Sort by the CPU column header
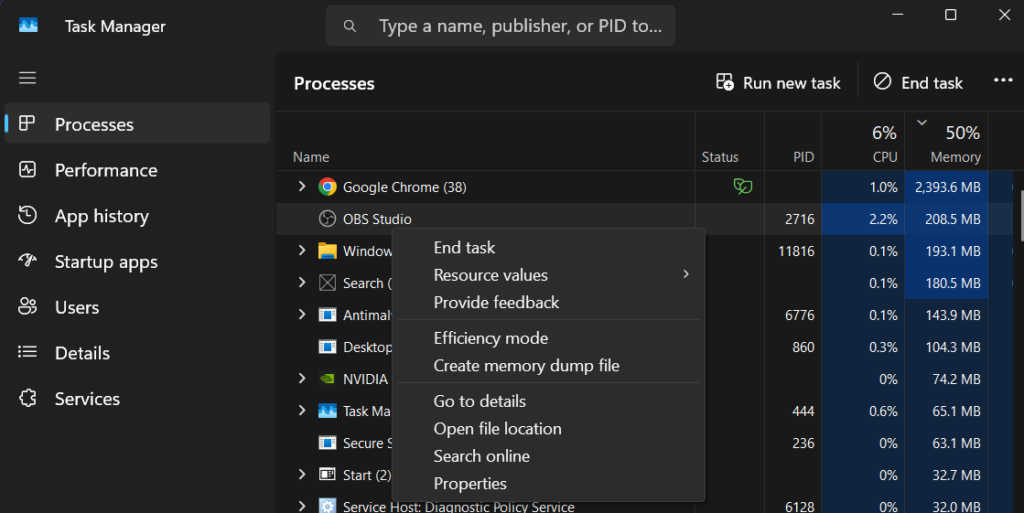Viewport: 1024px width, 513px height. [863, 142]
